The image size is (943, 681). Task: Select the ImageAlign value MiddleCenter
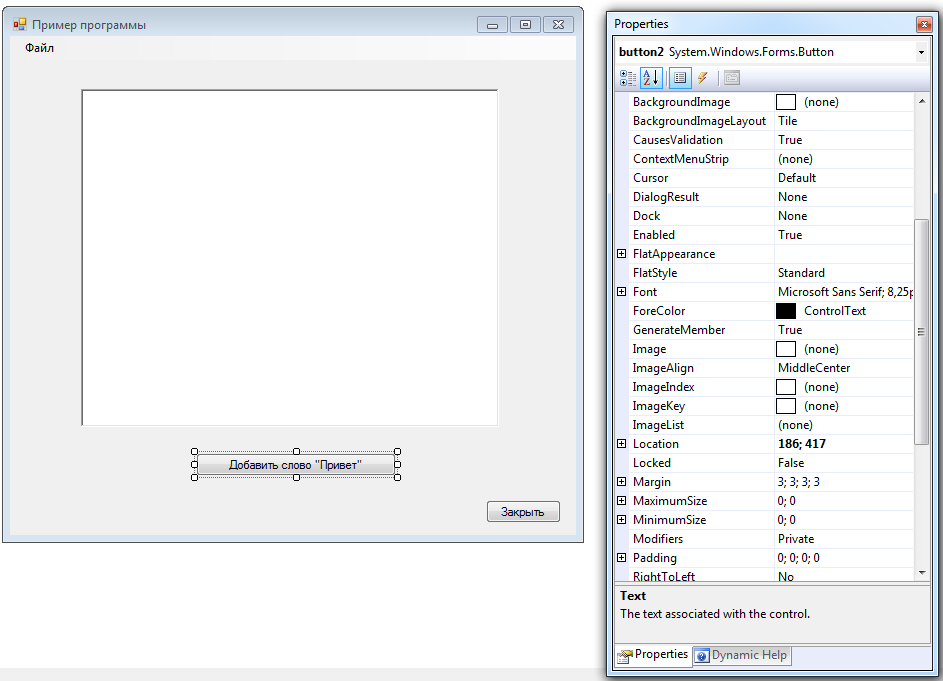click(814, 368)
